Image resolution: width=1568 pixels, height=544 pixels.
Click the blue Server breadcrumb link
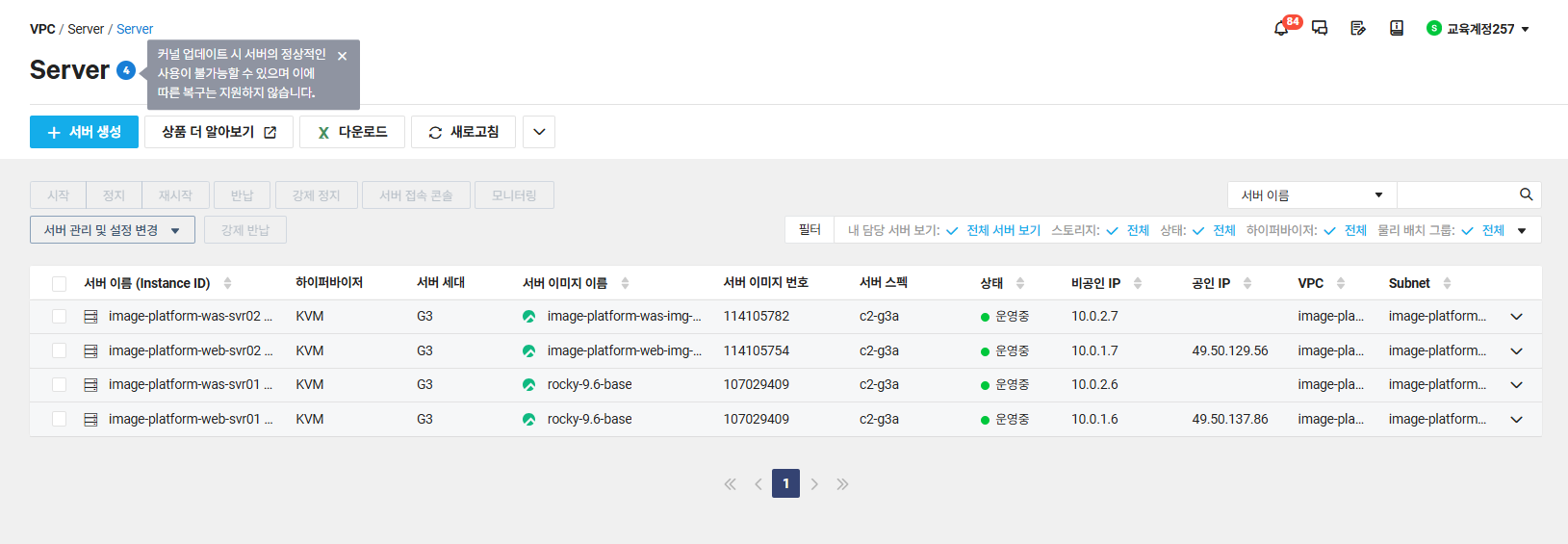point(135,29)
